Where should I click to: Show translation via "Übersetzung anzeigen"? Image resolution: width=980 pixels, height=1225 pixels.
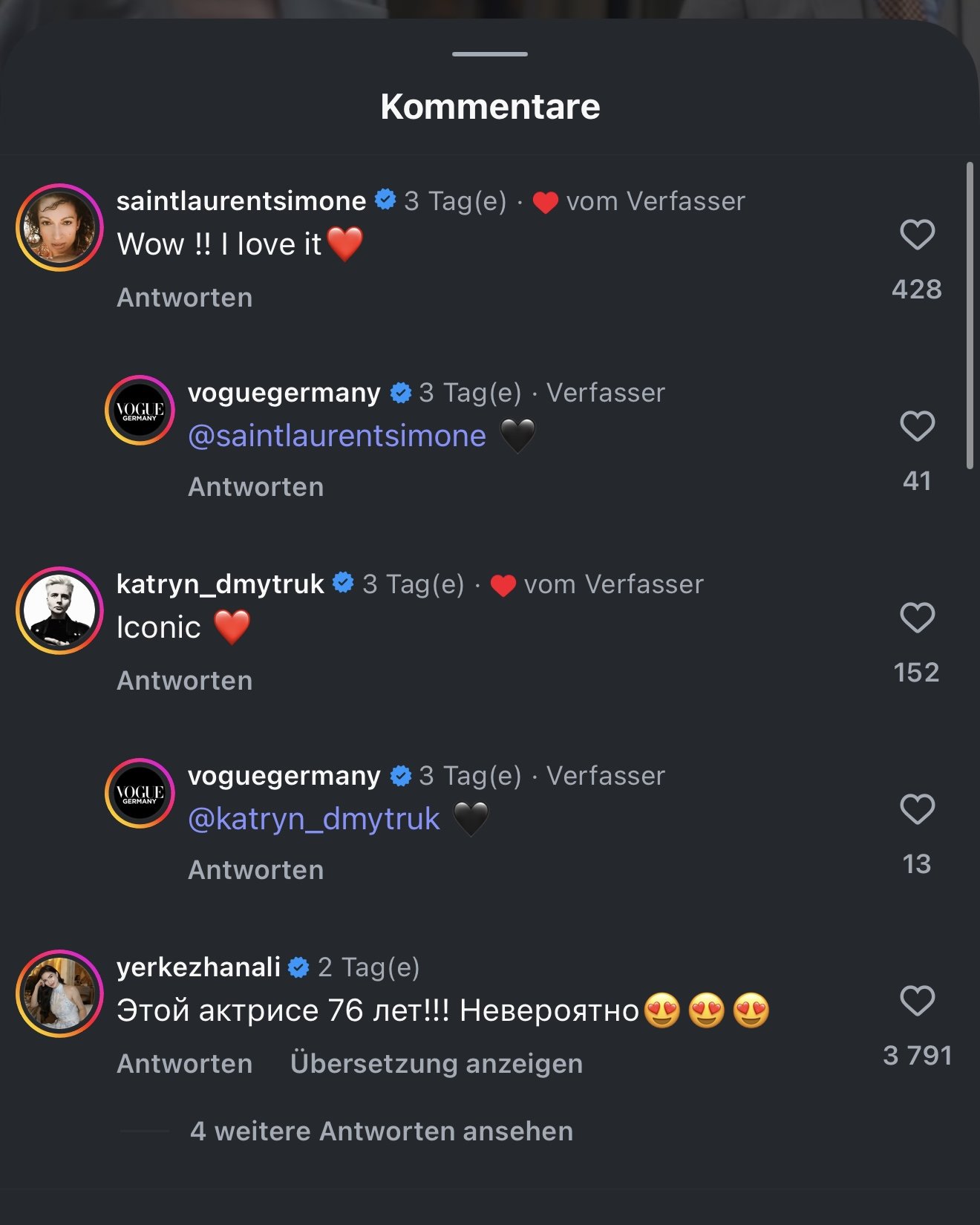436,1063
